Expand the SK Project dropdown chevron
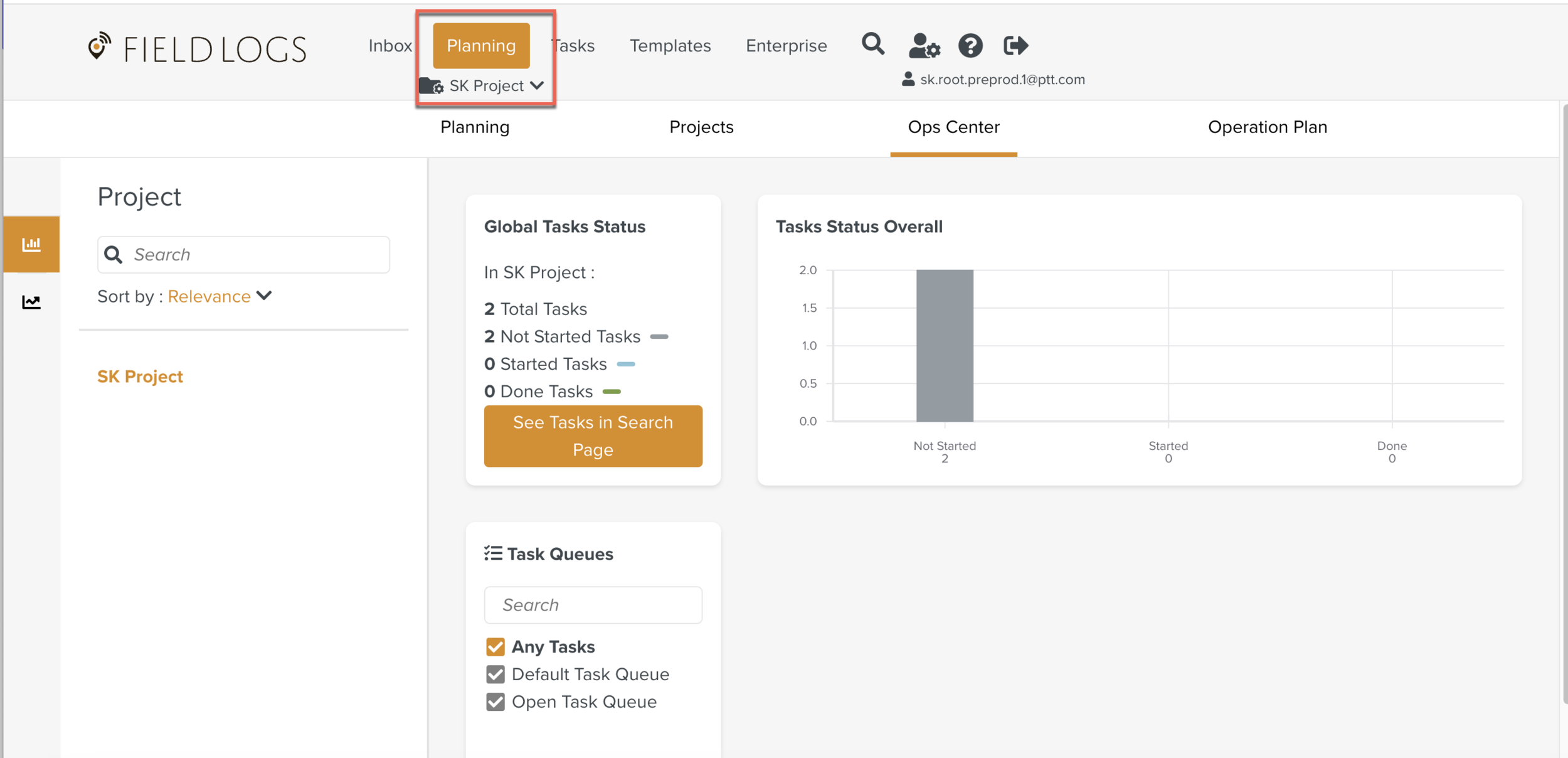This screenshot has width=1568, height=758. (x=537, y=85)
